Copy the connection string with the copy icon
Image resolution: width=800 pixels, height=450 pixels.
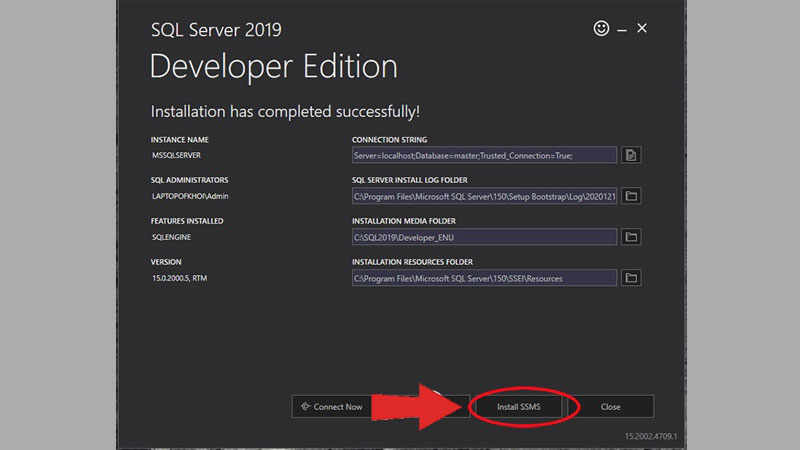631,155
